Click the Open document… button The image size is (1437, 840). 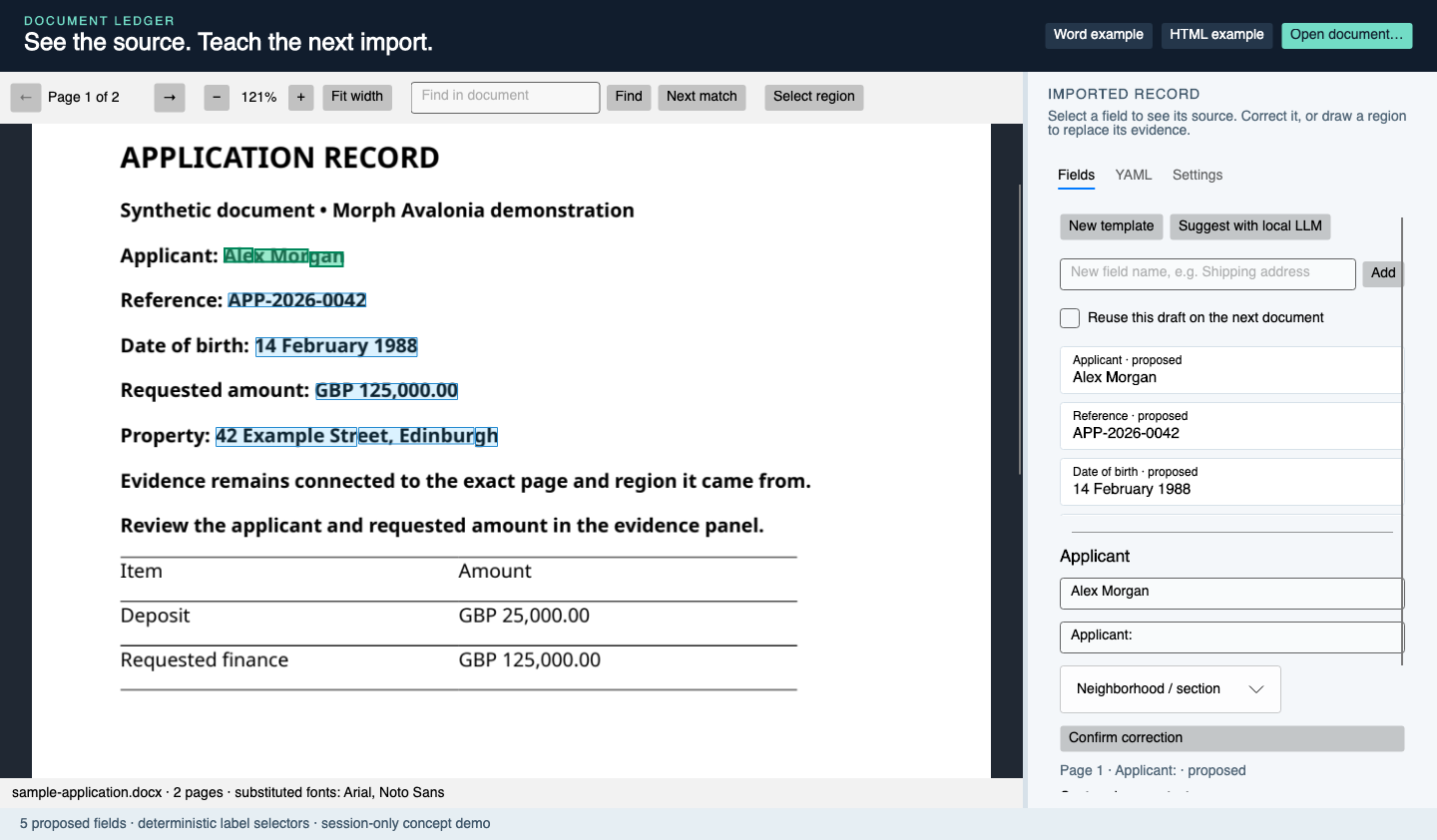[x=1347, y=35]
